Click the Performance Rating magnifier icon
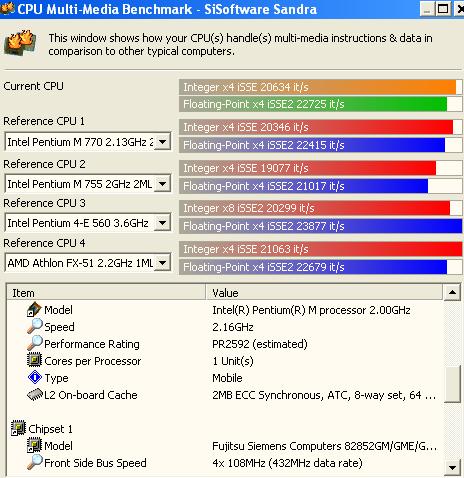464x478 pixels. pos(35,343)
